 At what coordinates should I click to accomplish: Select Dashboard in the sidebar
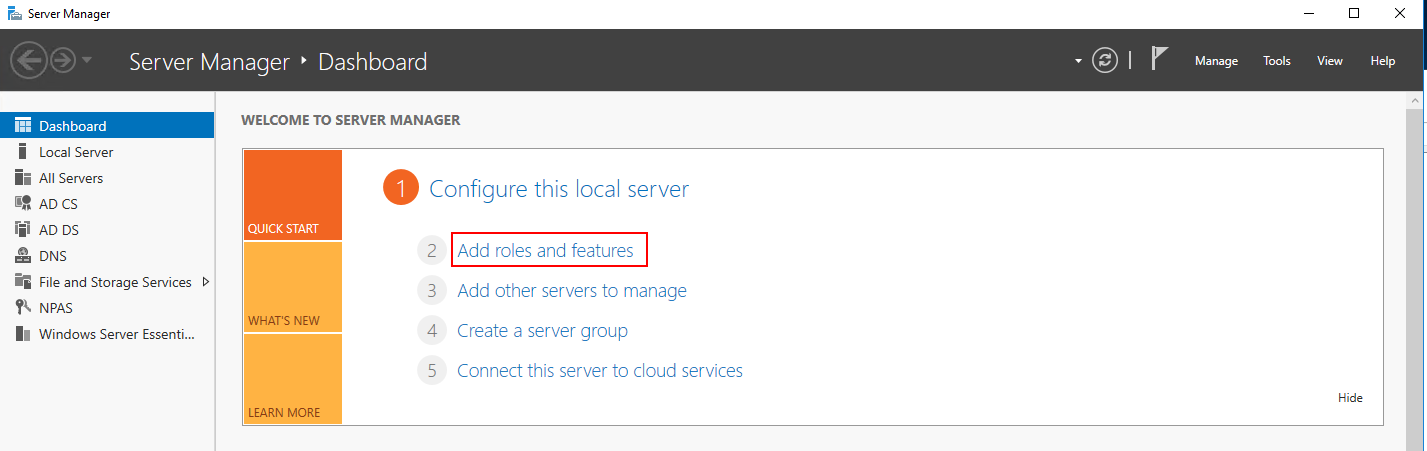click(x=107, y=126)
